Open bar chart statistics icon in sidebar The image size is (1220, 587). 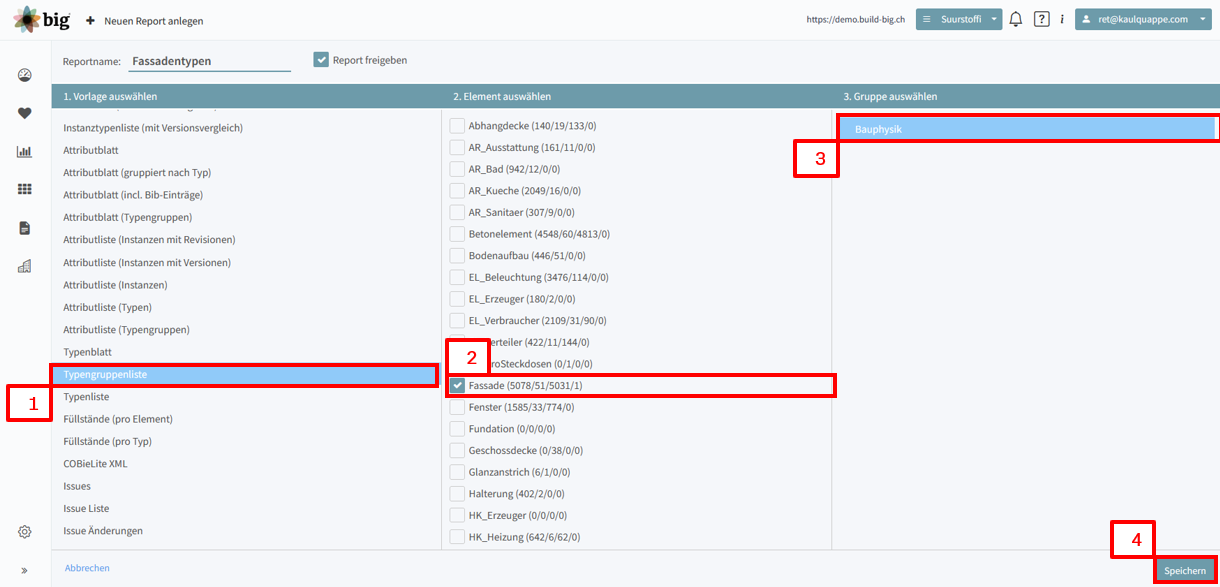coord(25,152)
